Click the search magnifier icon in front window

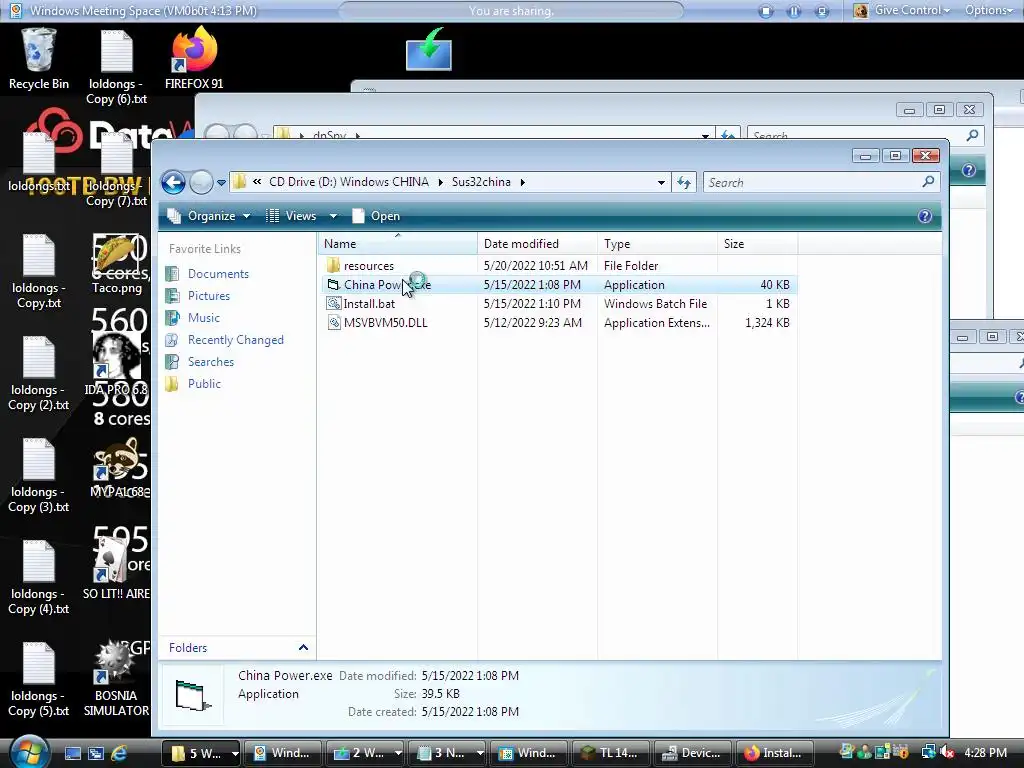click(x=928, y=182)
